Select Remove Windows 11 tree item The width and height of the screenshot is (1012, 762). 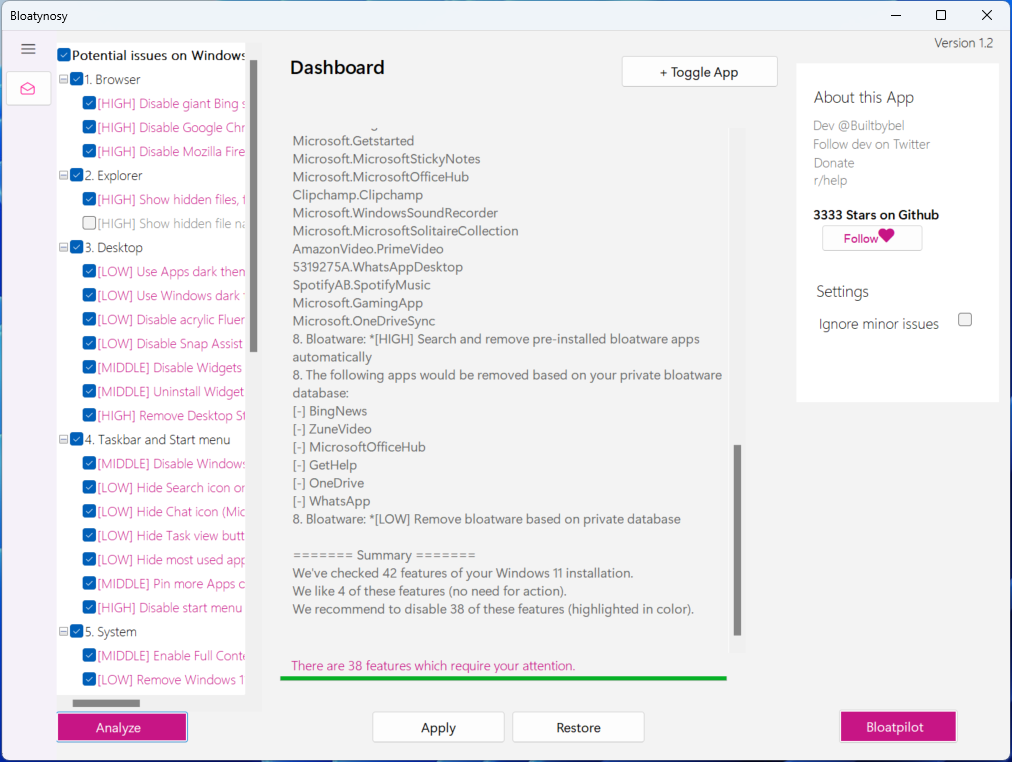click(171, 679)
